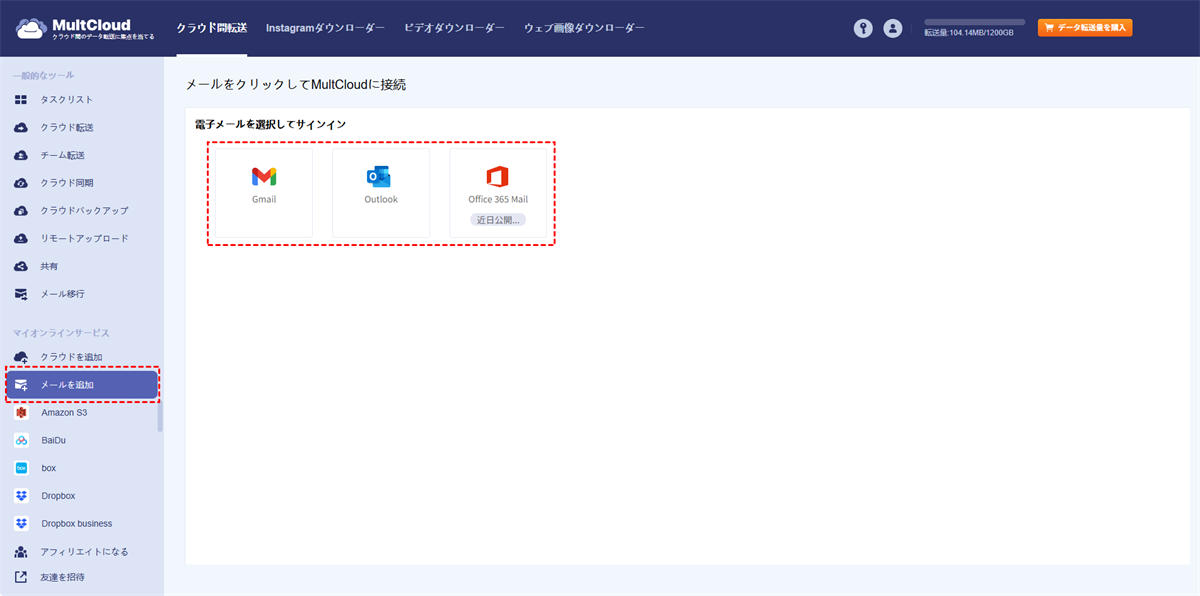Screen dimensions: 1200x596
Task: Click the box label in the sidebar
Action: 48,468
